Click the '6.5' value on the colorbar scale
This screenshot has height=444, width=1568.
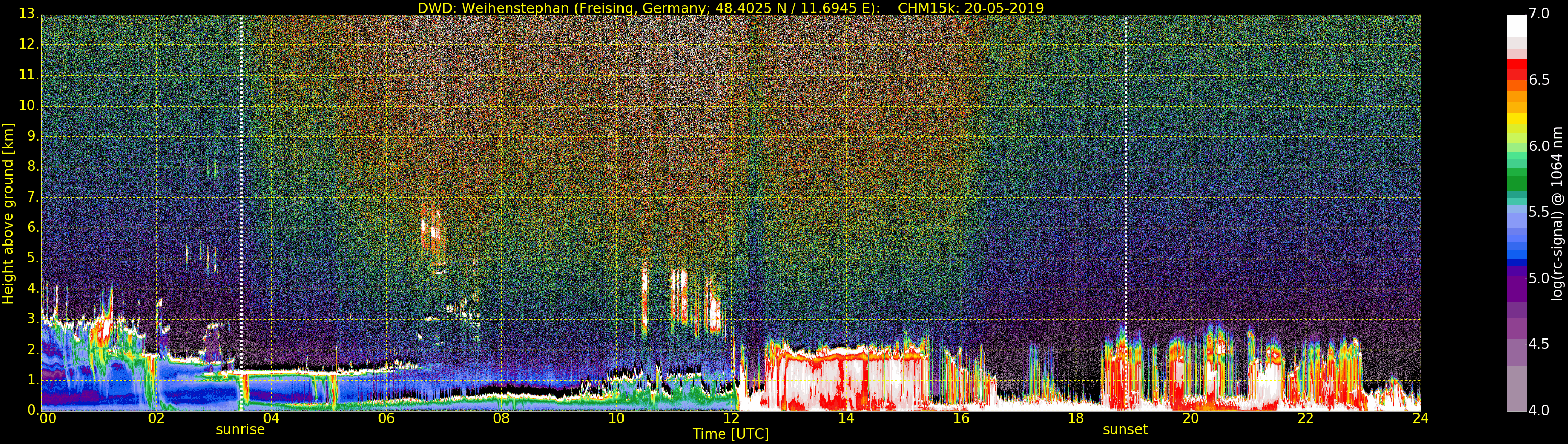click(x=1539, y=80)
